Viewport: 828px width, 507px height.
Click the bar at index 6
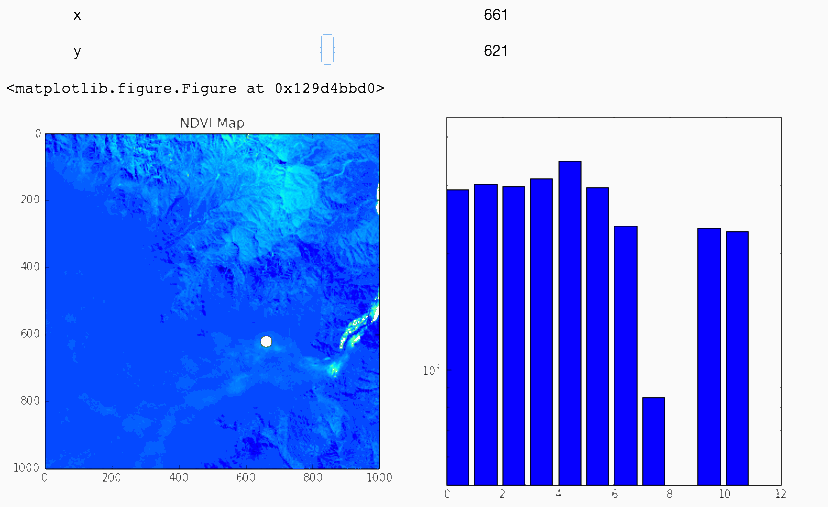(x=626, y=355)
